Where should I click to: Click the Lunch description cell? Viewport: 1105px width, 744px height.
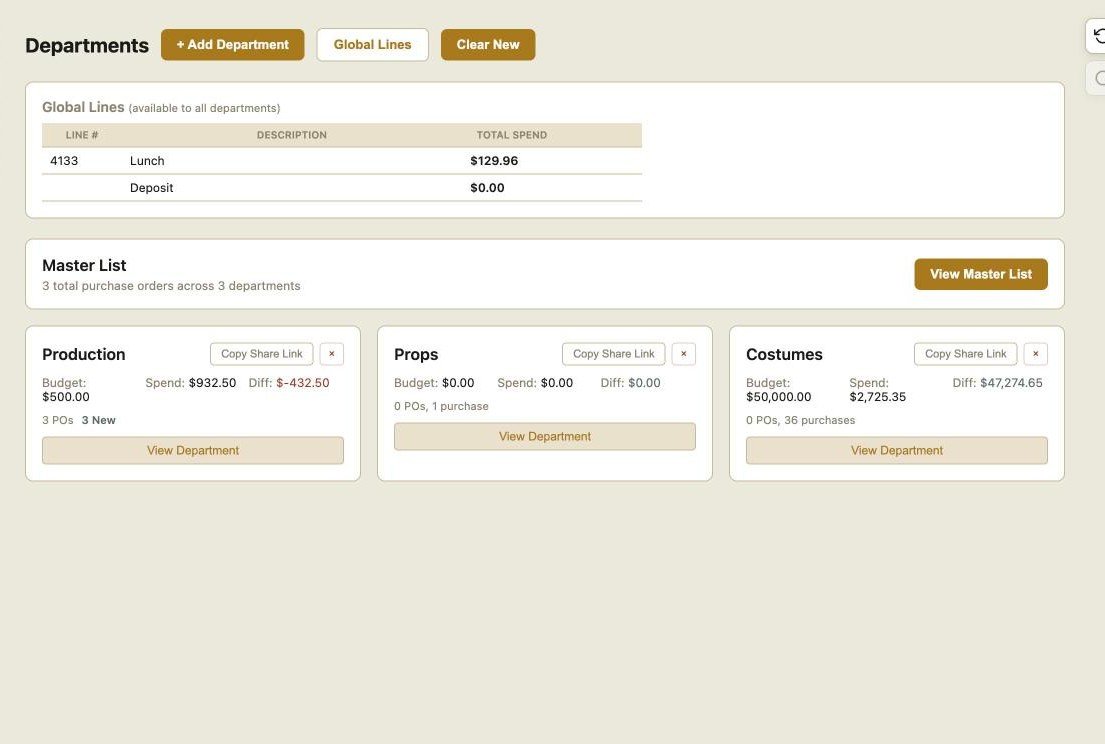[x=147, y=161]
